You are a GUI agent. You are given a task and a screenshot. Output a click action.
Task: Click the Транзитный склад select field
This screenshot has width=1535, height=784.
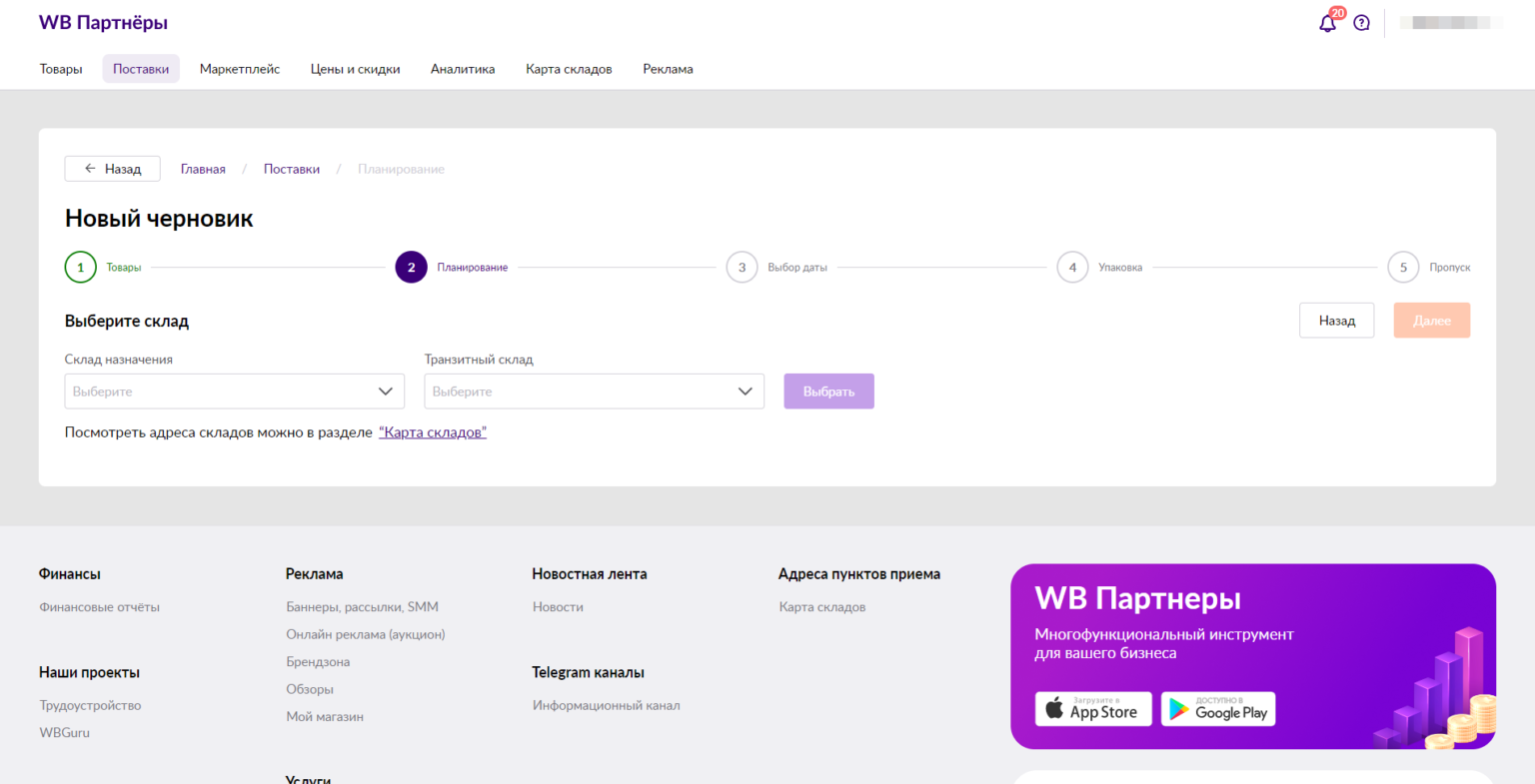pyautogui.click(x=595, y=392)
